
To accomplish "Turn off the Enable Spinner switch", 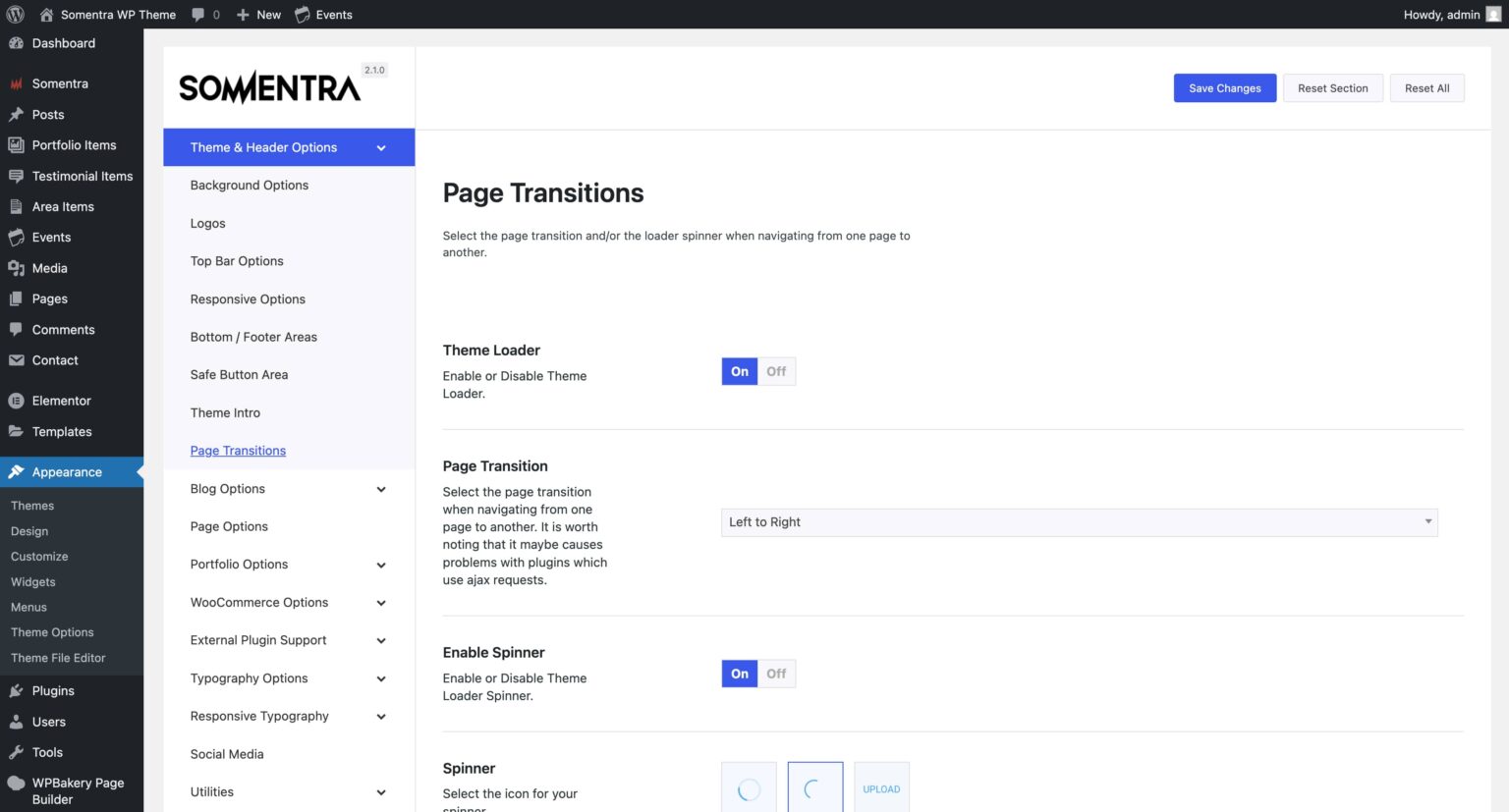I will pyautogui.click(x=775, y=674).
